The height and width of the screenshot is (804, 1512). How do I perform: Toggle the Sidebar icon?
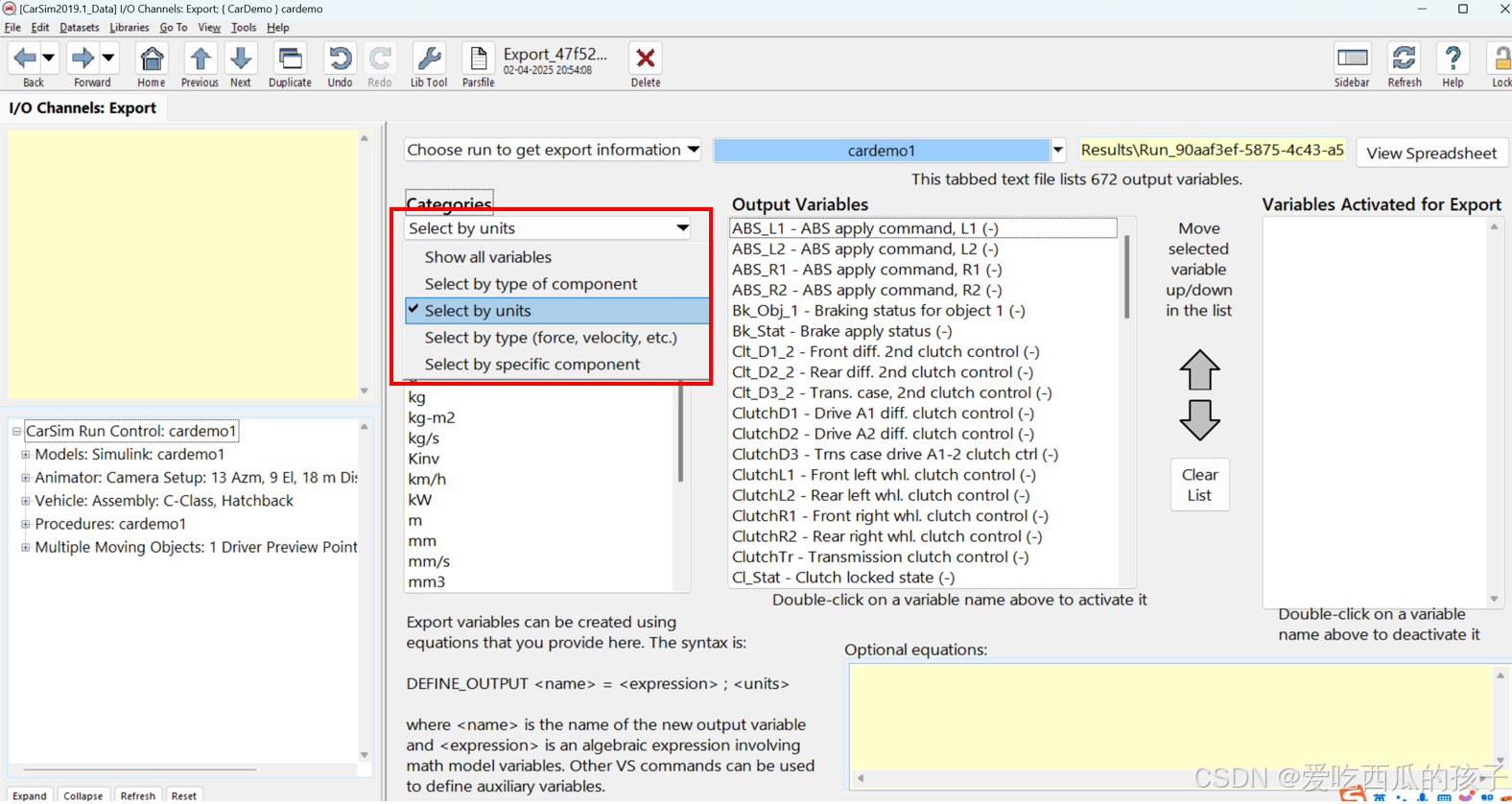[1352, 59]
